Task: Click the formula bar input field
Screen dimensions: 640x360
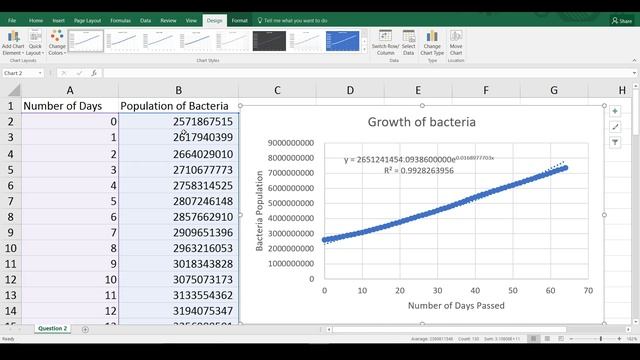Action: (367, 73)
